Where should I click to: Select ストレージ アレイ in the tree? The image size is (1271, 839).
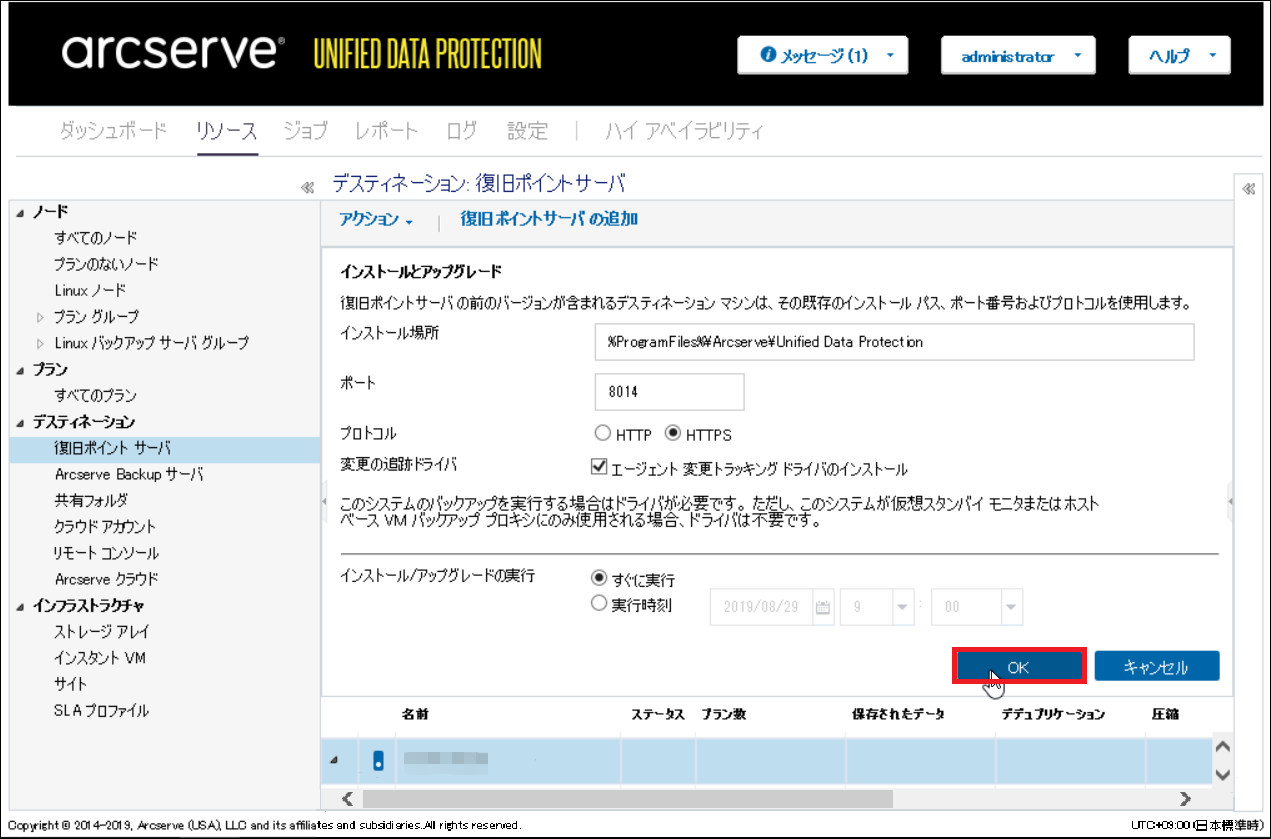[101, 632]
